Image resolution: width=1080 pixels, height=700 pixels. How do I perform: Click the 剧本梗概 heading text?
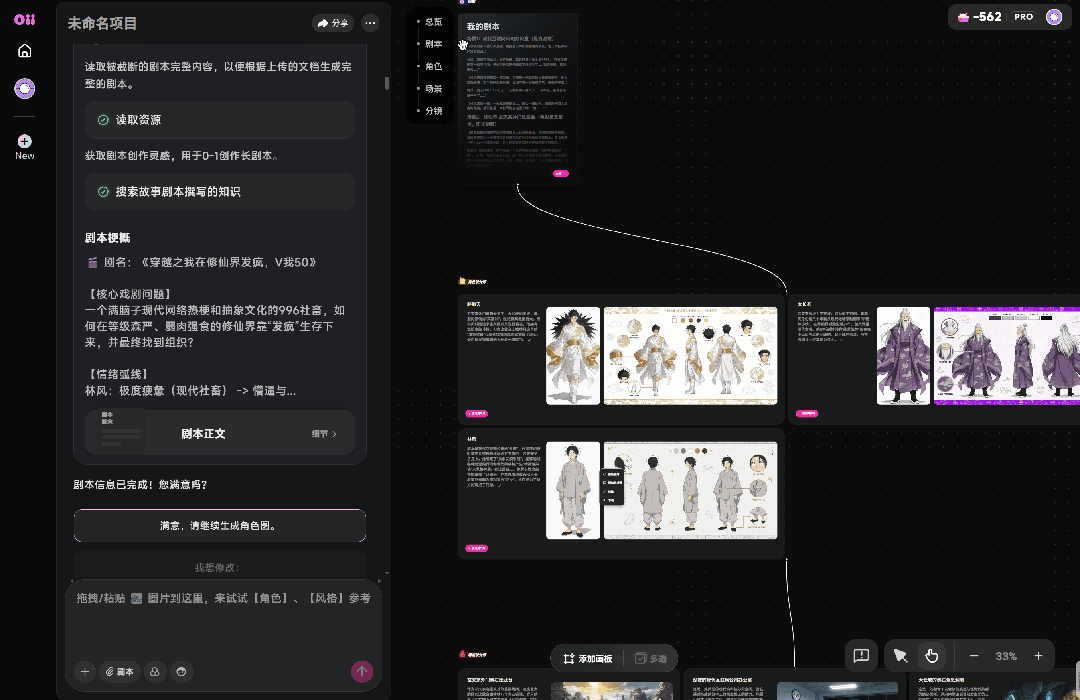(107, 238)
